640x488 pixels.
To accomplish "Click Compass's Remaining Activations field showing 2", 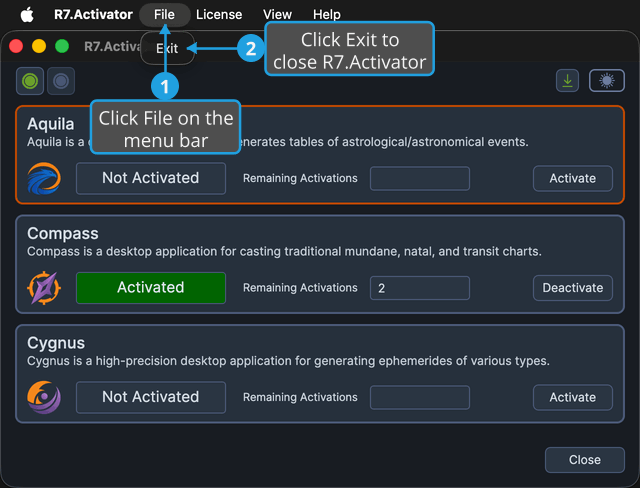I will [420, 288].
